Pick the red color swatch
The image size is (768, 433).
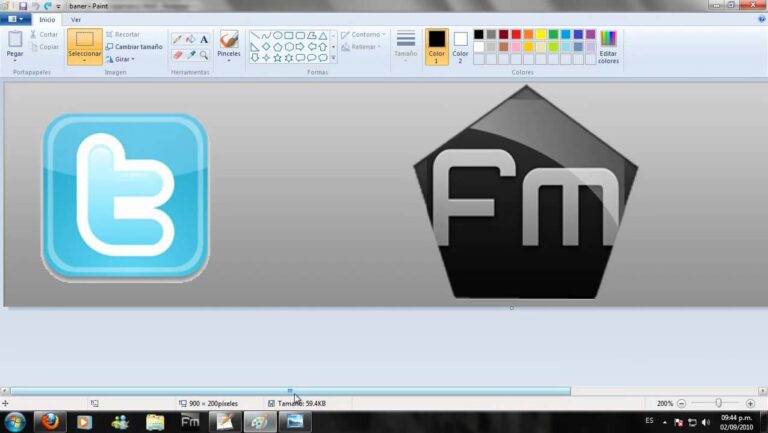tap(516, 34)
